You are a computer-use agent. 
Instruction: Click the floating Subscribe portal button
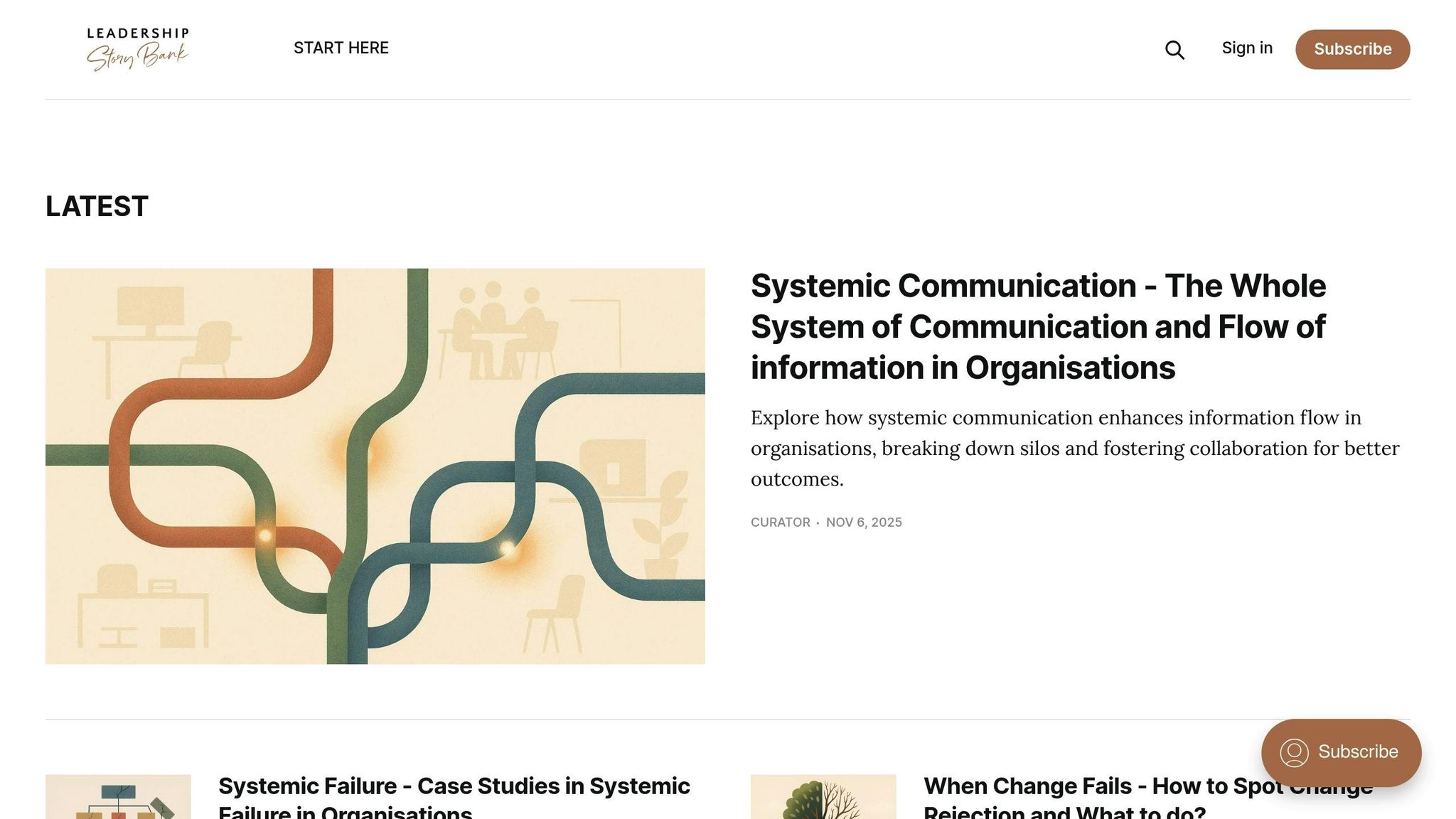pyautogui.click(x=1341, y=752)
